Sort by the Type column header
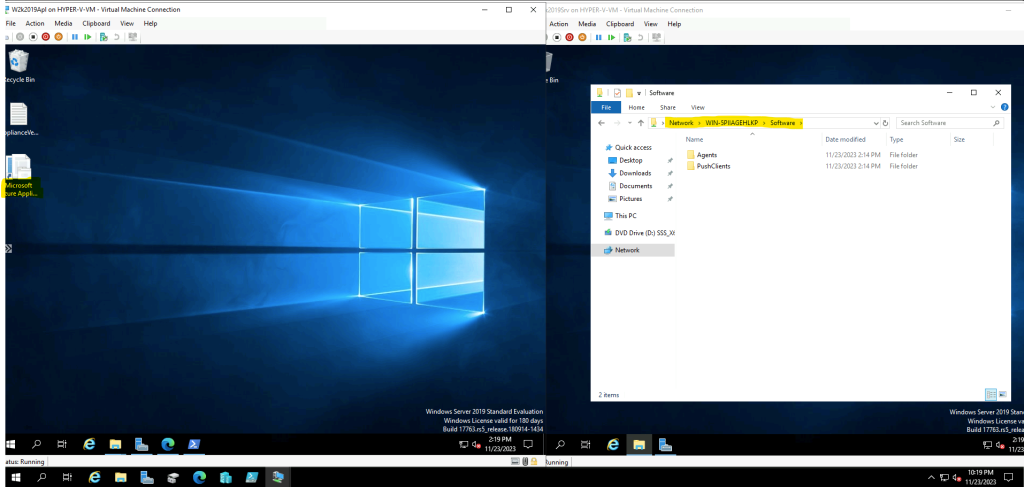1024x487 pixels. (x=918, y=140)
